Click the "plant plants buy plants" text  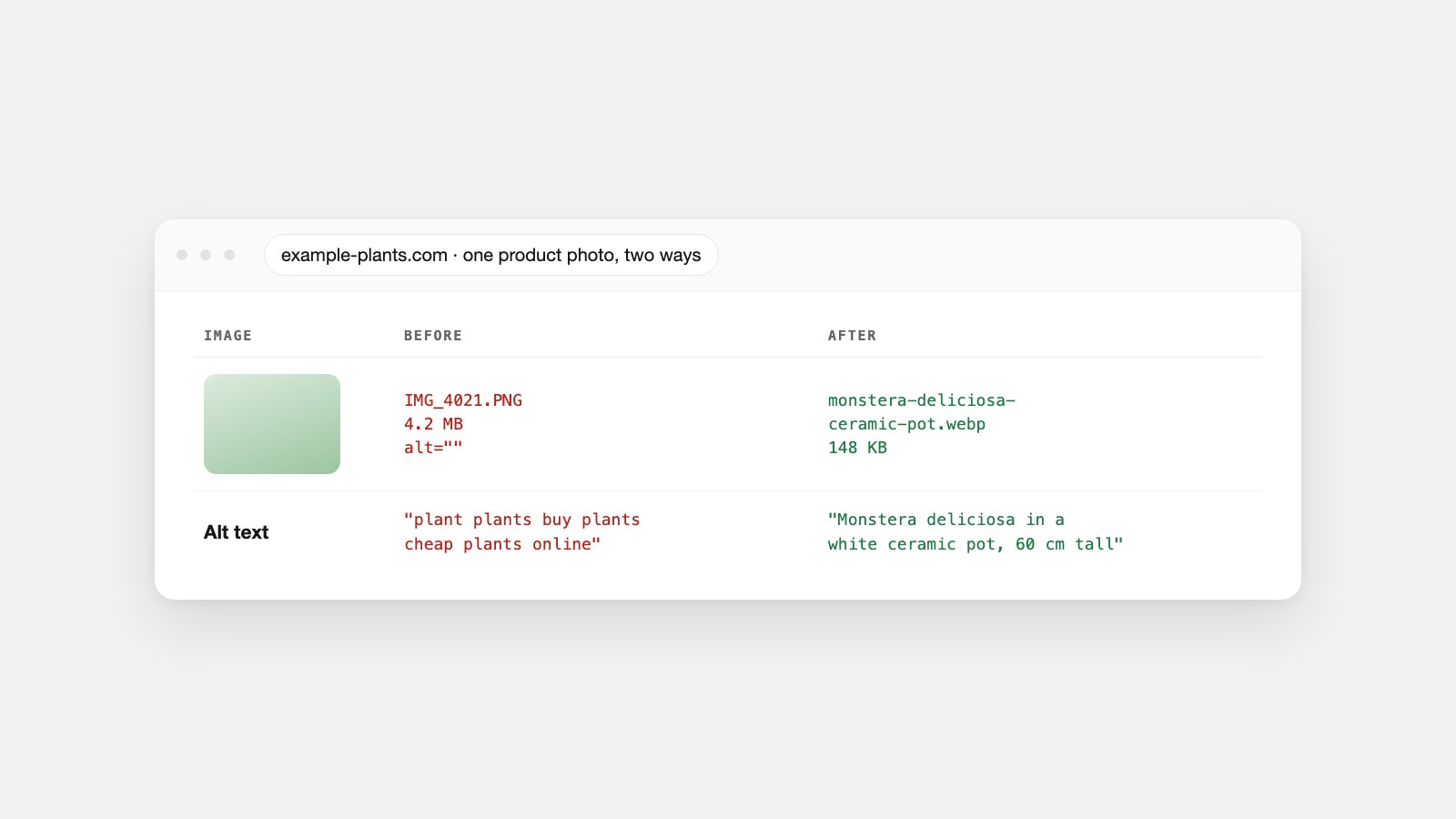click(x=522, y=520)
